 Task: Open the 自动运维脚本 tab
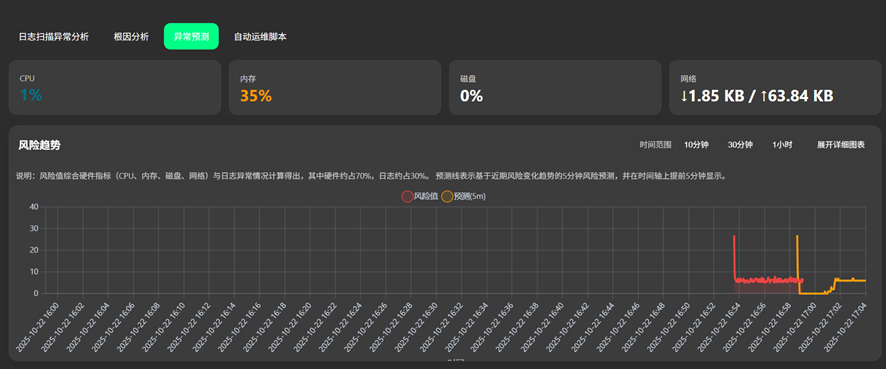click(260, 37)
